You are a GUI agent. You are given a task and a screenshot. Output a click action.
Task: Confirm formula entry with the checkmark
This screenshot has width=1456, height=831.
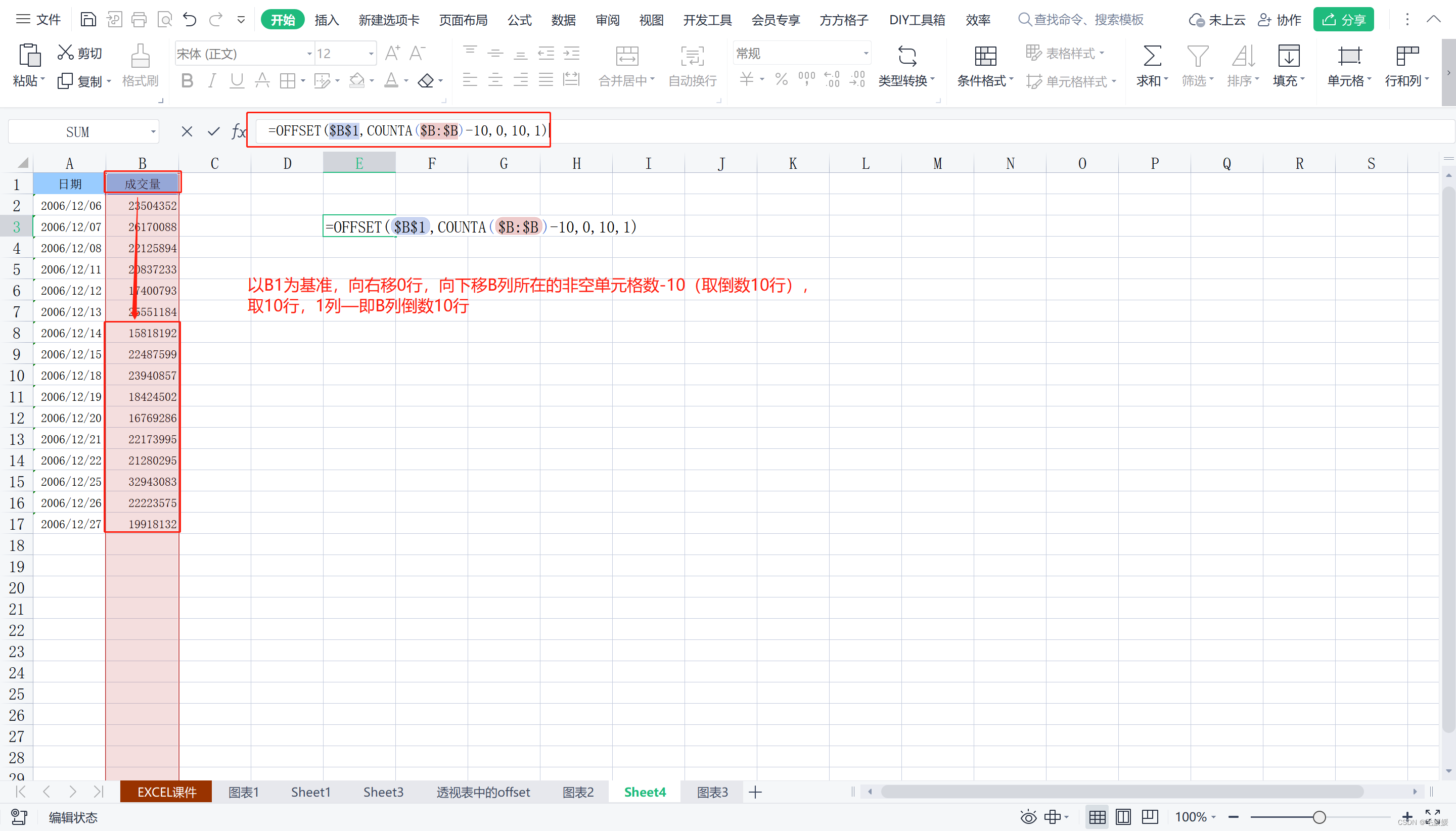click(x=213, y=132)
